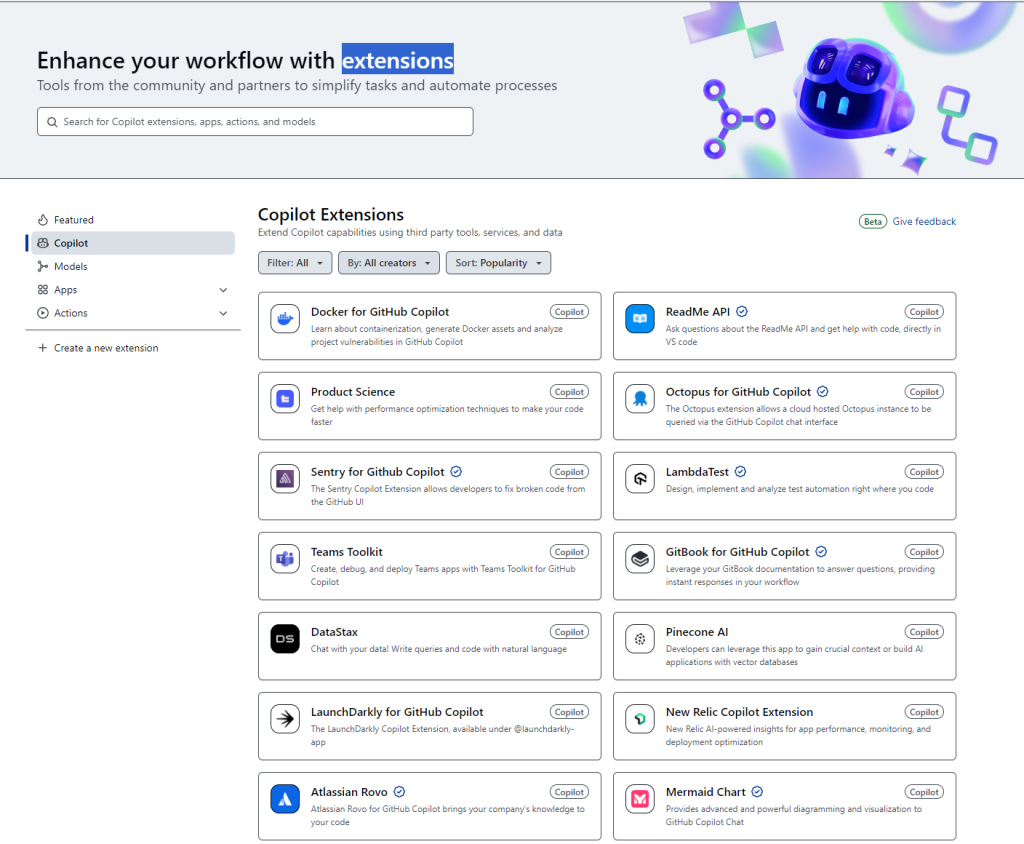Click the Teams Toolkit title text
Image resolution: width=1024 pixels, height=844 pixels.
pyautogui.click(x=347, y=552)
